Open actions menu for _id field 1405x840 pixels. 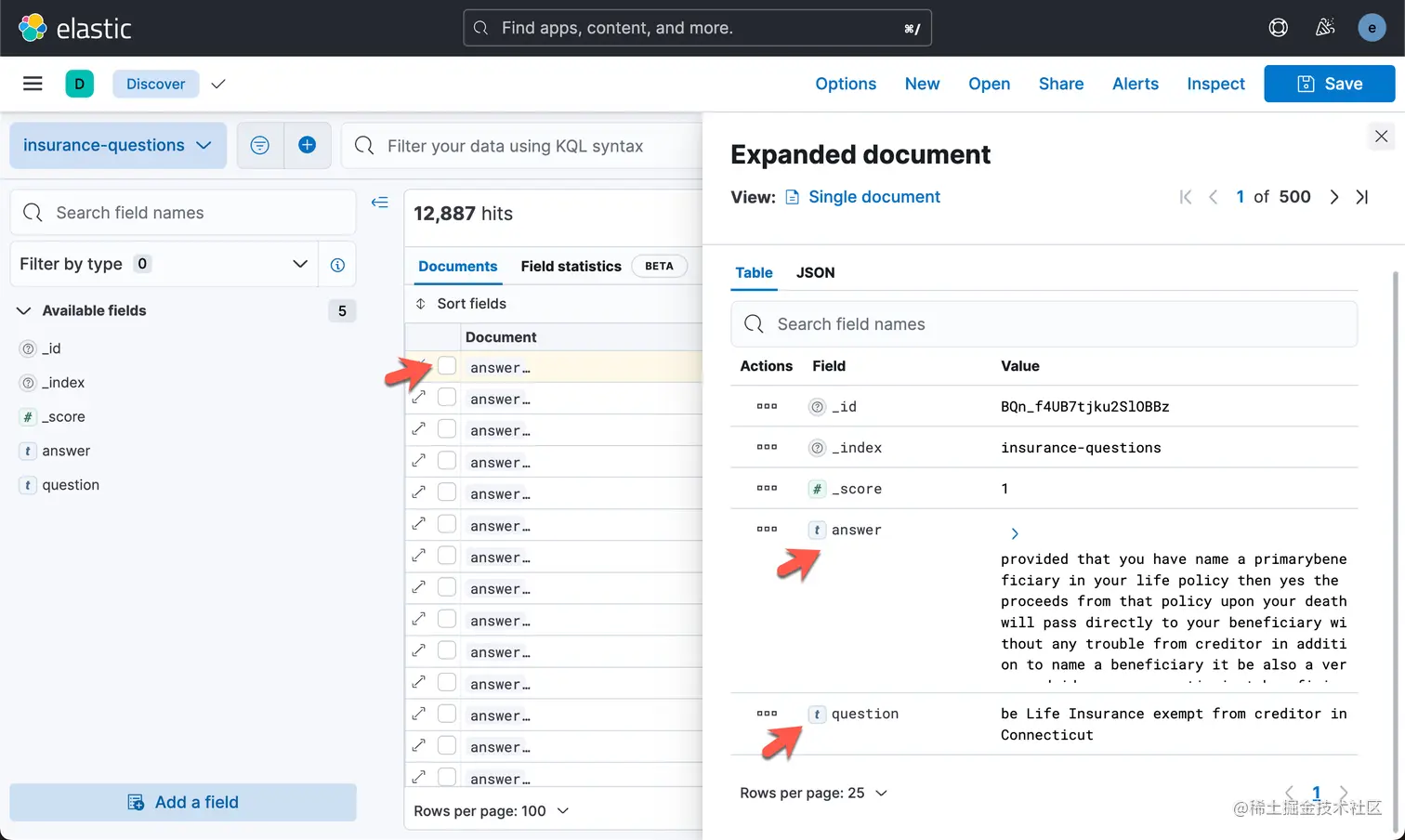(767, 406)
